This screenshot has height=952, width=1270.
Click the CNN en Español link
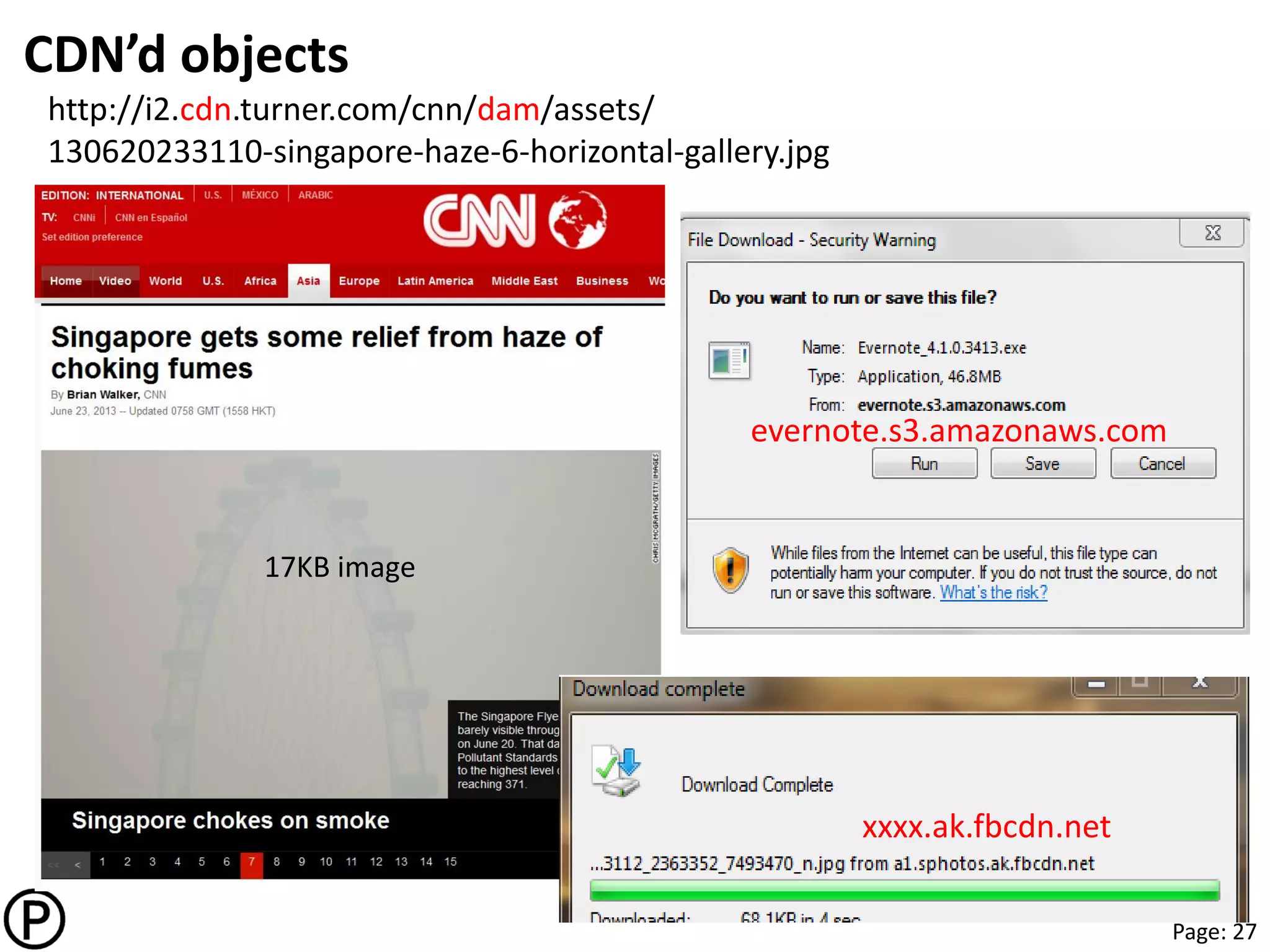(151, 218)
